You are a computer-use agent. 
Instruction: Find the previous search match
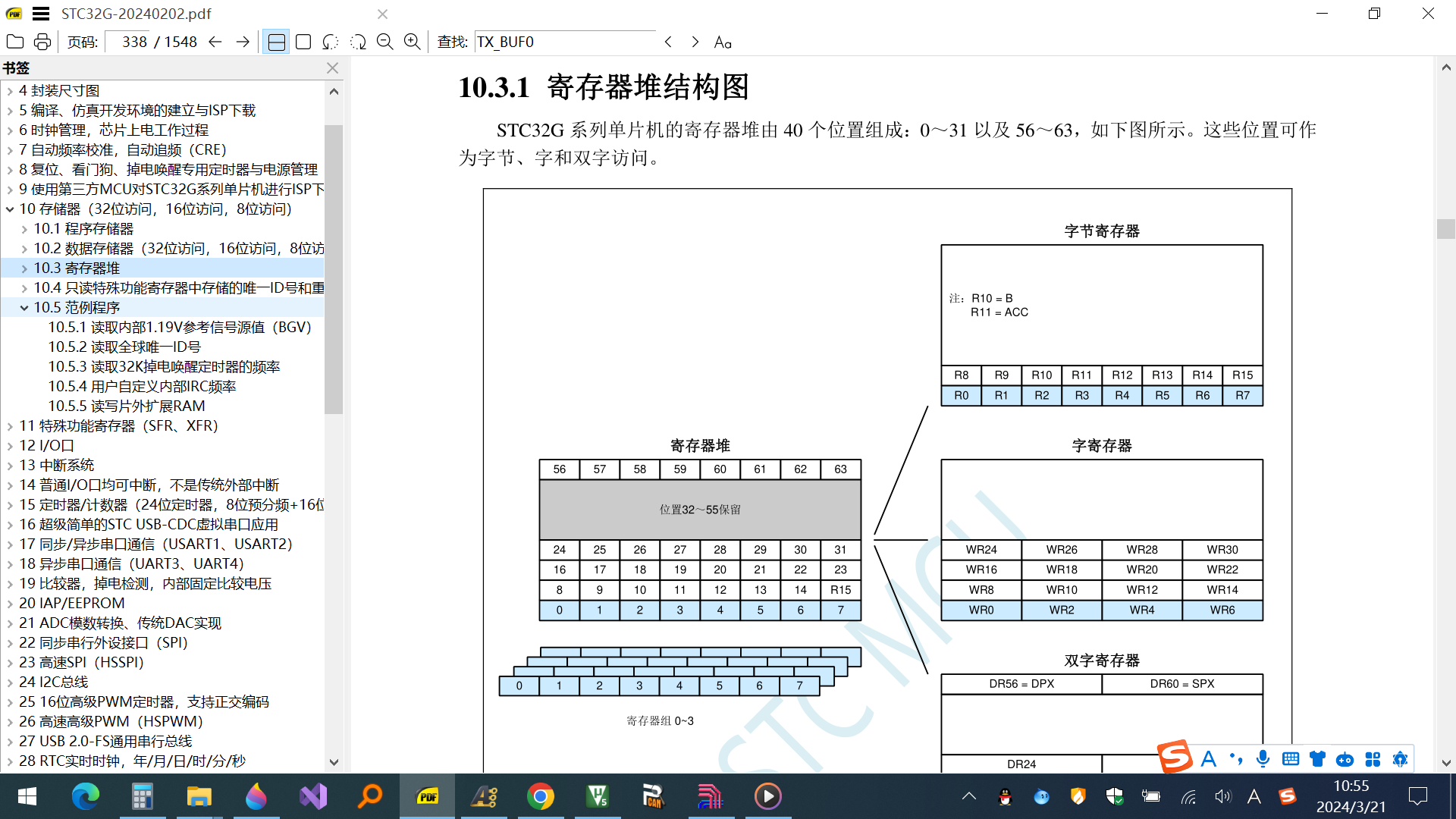668,42
